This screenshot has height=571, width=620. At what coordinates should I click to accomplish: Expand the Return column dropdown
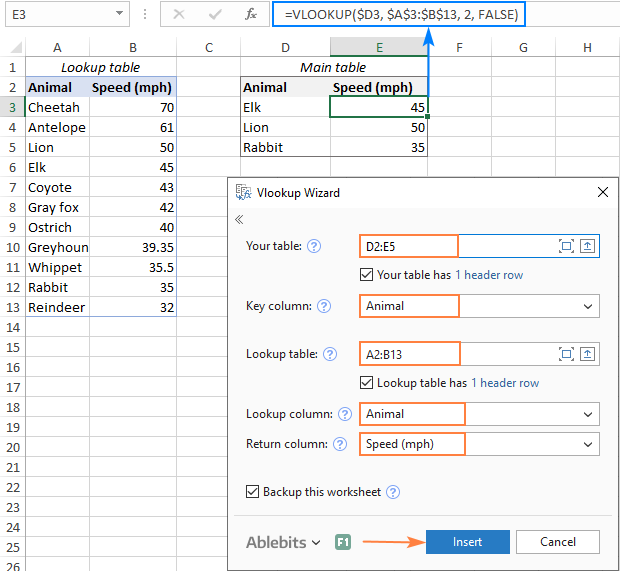[x=588, y=444]
